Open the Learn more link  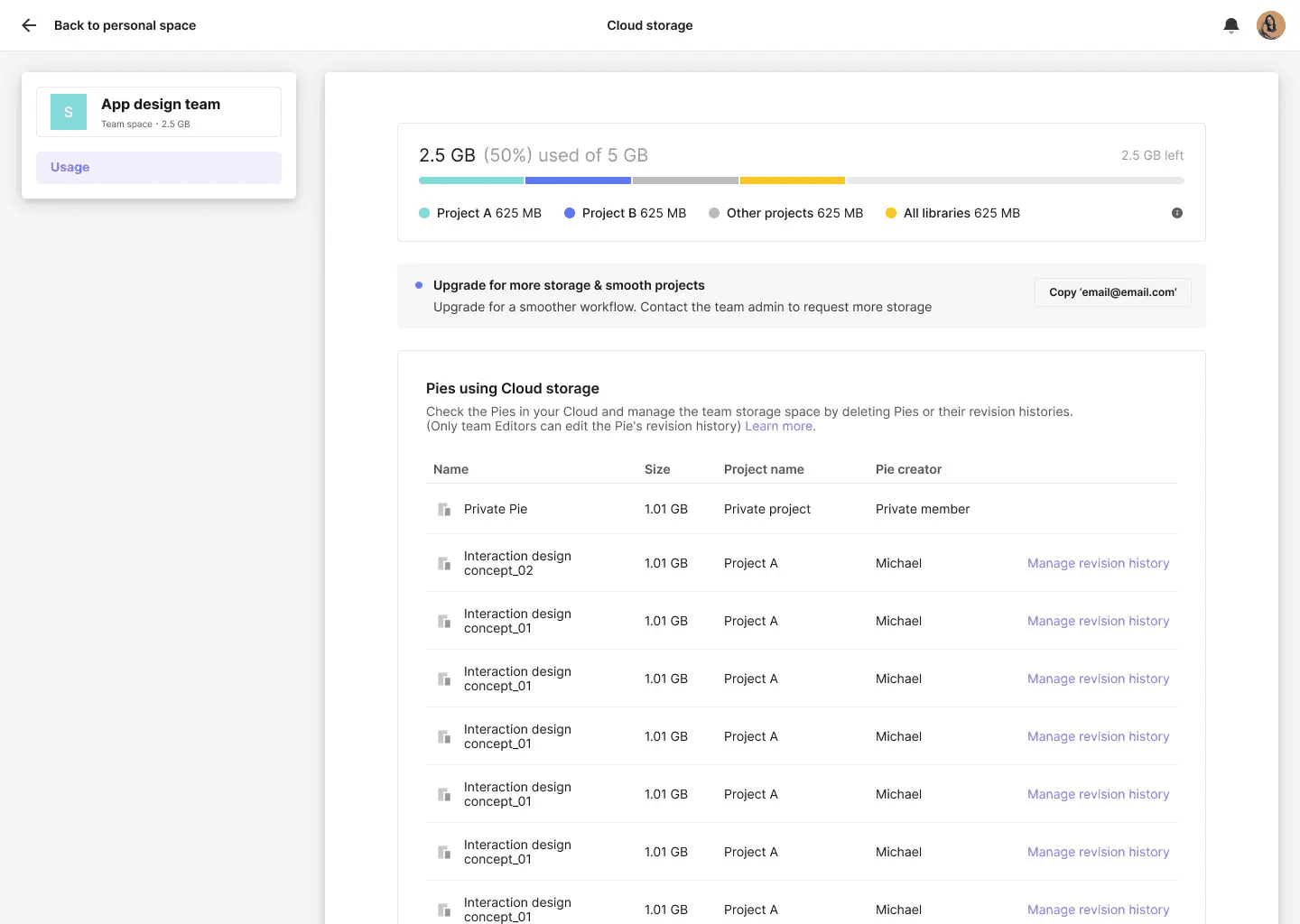coord(780,426)
